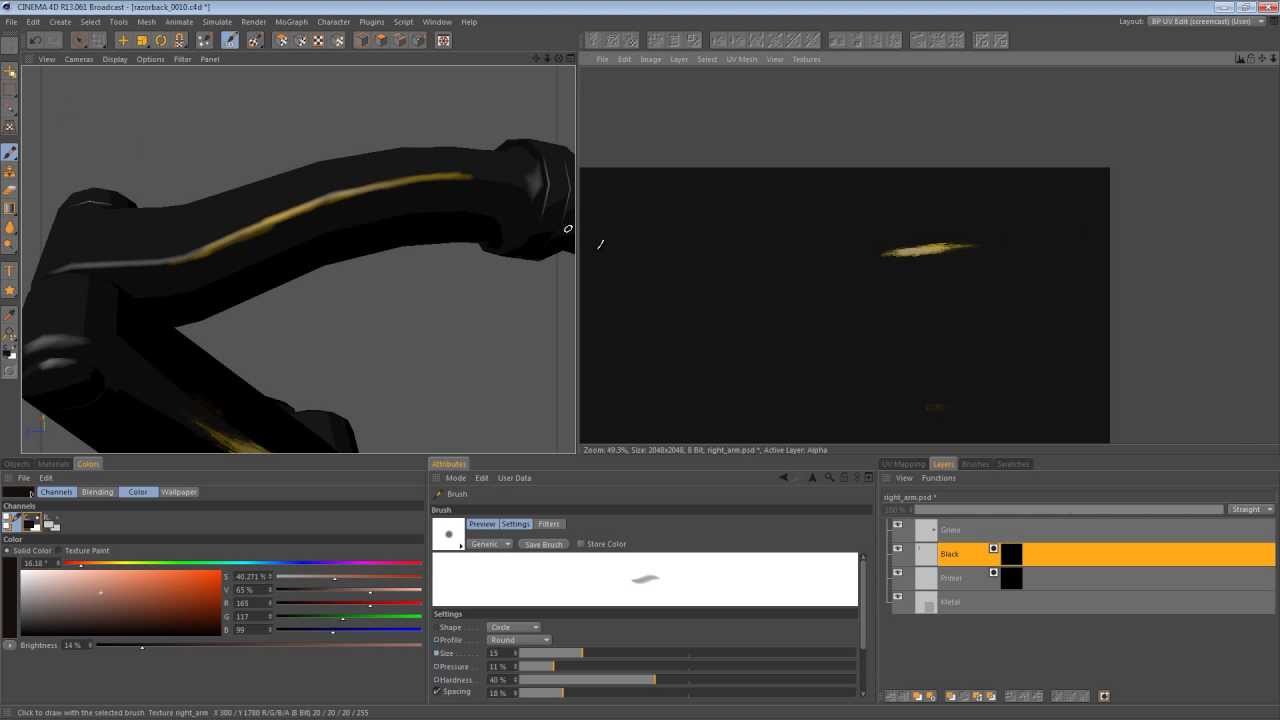This screenshot has width=1280, height=720.
Task: Click the layer mask link icon on Black layer
Action: point(993,548)
